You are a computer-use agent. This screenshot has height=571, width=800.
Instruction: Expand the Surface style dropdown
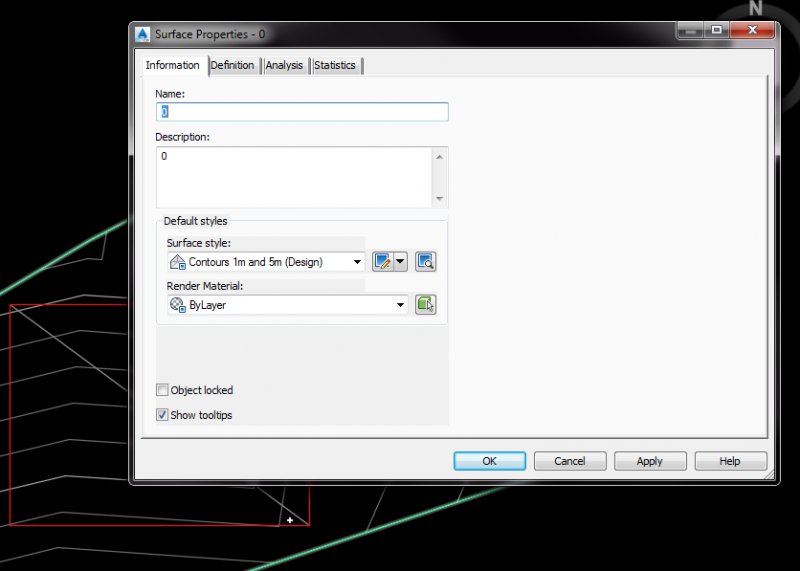pos(357,262)
